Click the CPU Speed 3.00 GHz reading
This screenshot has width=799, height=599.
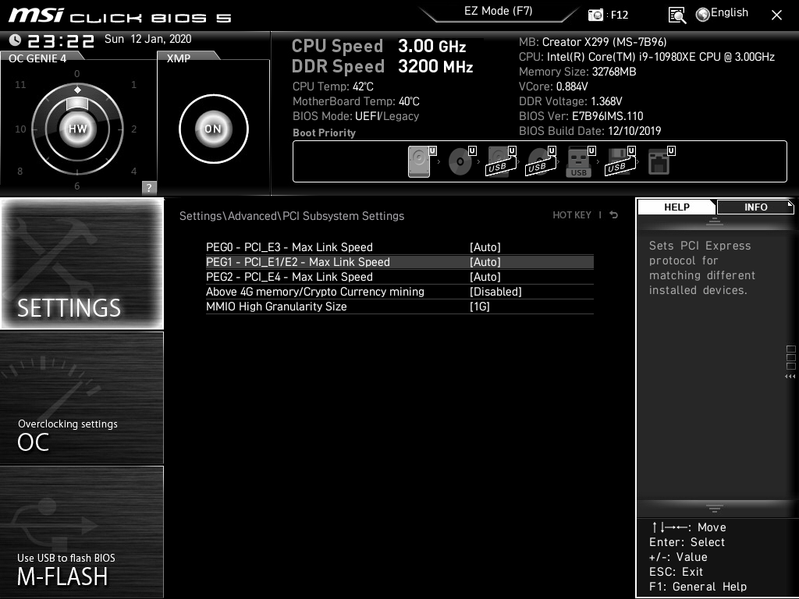tap(379, 46)
